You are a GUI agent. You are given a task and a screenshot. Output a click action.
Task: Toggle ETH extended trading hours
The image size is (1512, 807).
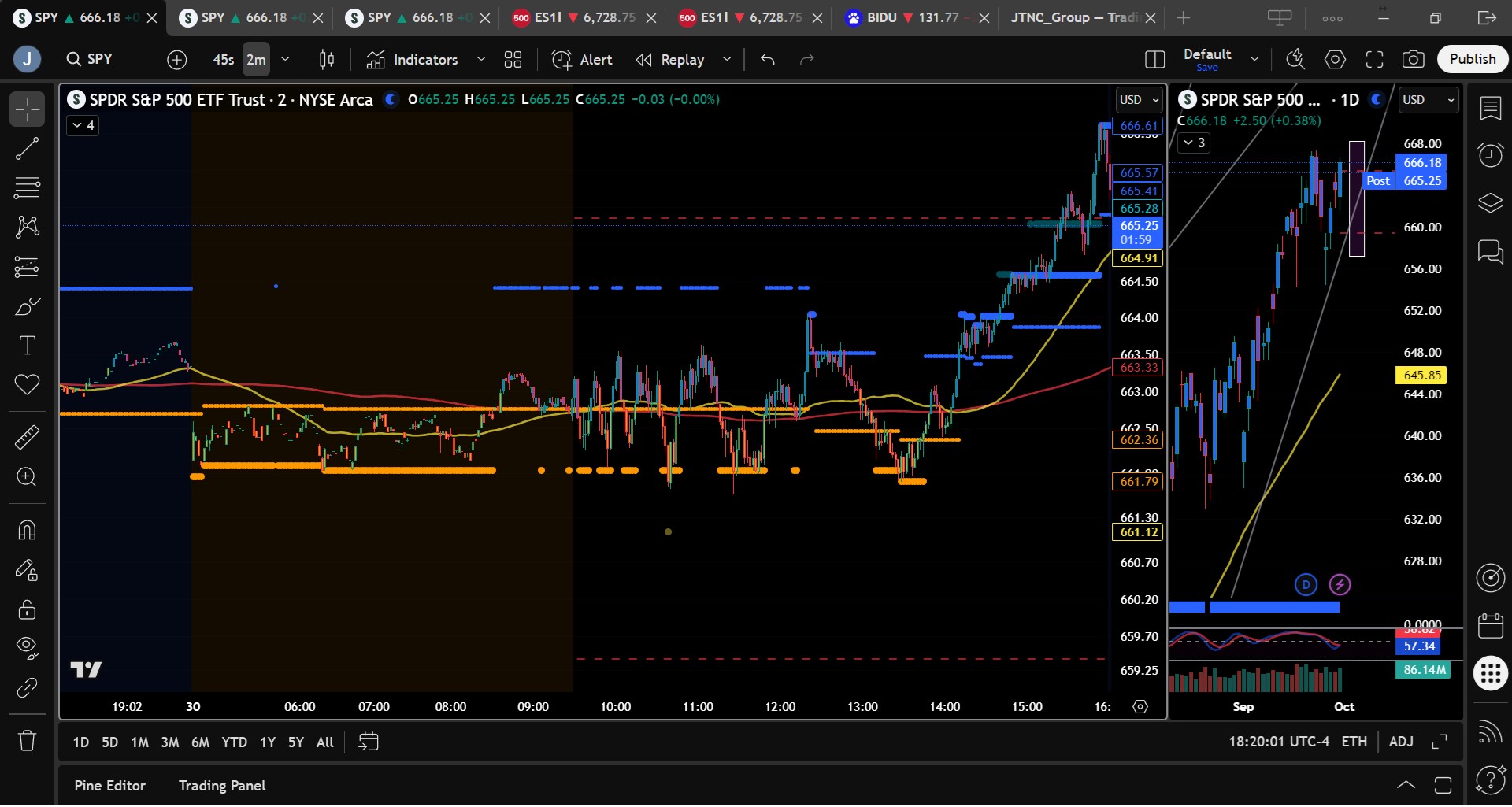(x=1354, y=742)
